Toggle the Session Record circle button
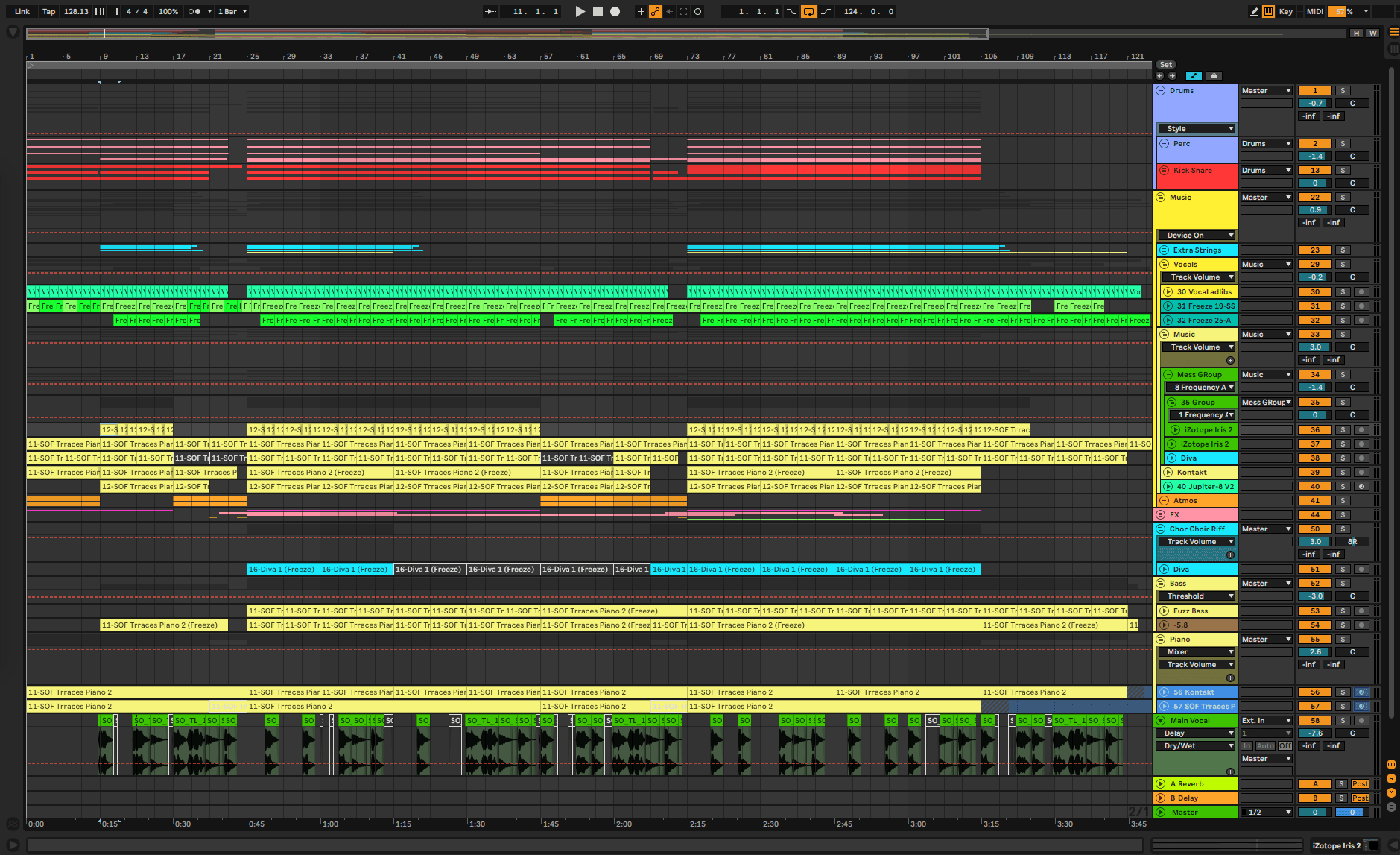The image size is (1400, 855). click(x=697, y=11)
